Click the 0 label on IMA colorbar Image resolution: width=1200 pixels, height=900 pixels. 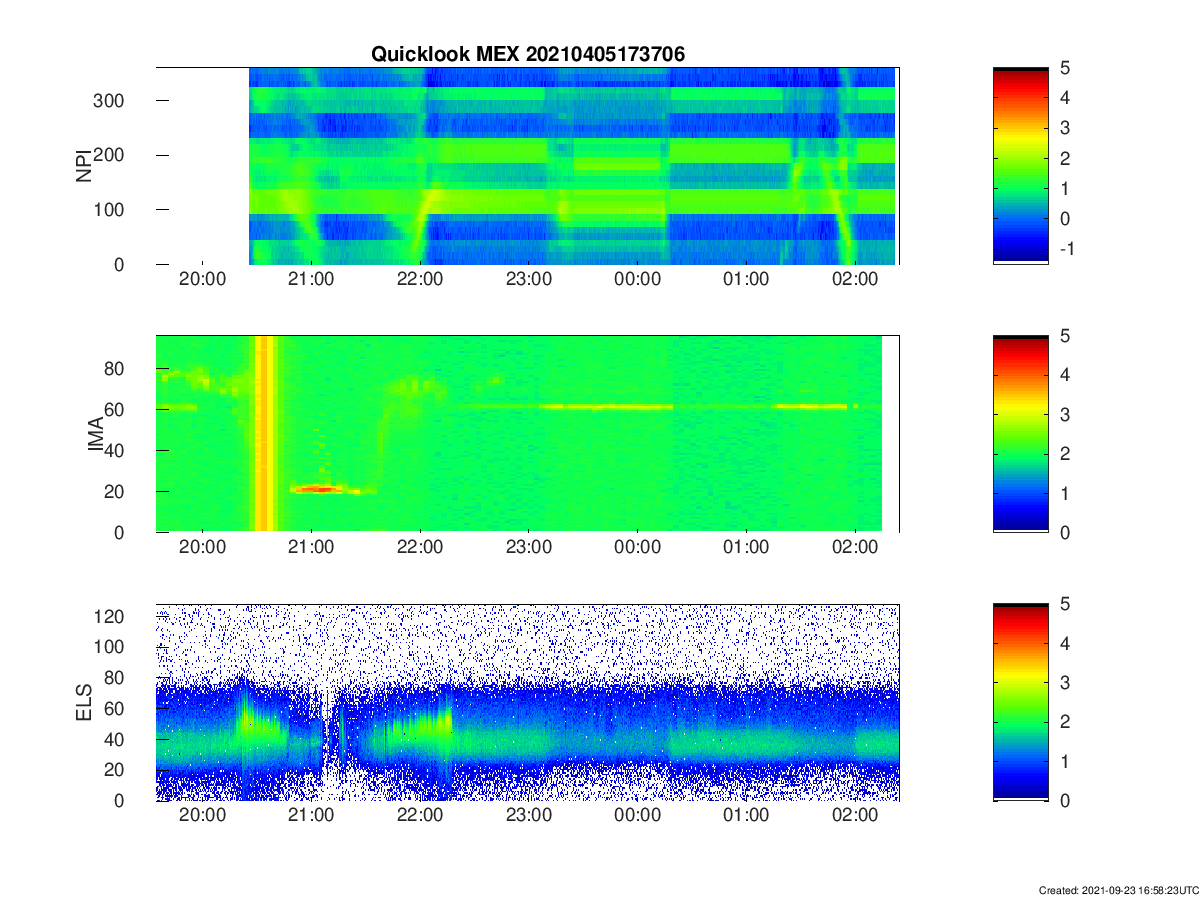pyautogui.click(x=1066, y=532)
